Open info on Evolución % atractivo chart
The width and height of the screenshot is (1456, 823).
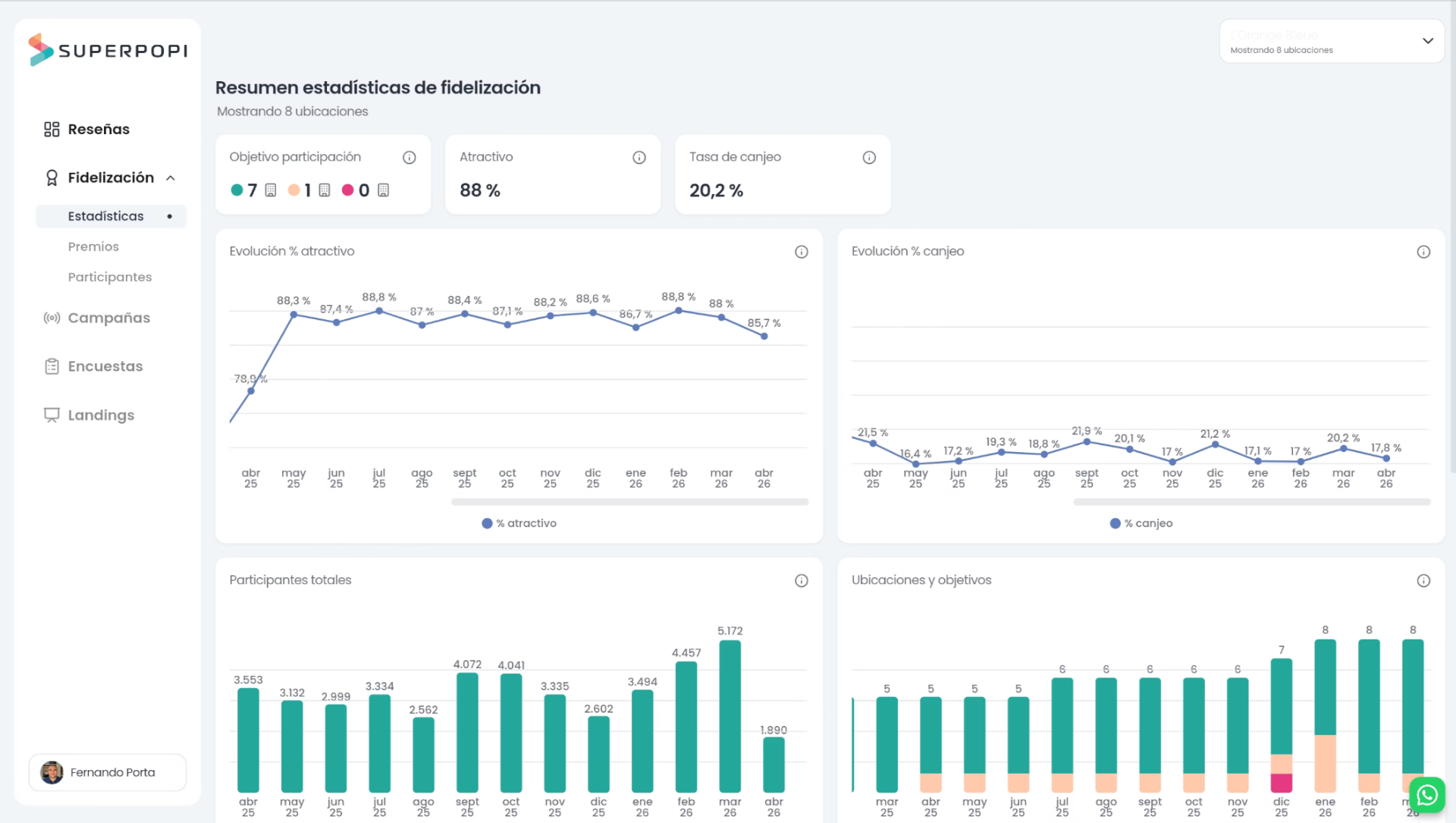802,252
